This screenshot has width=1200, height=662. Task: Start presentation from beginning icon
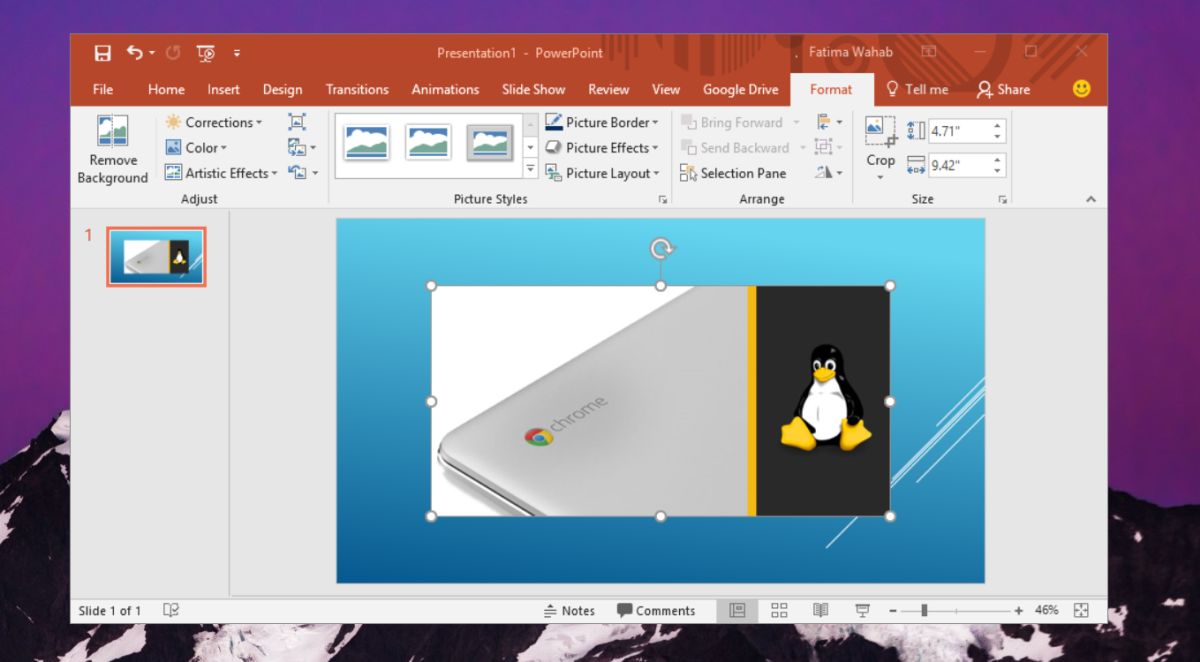click(x=205, y=53)
